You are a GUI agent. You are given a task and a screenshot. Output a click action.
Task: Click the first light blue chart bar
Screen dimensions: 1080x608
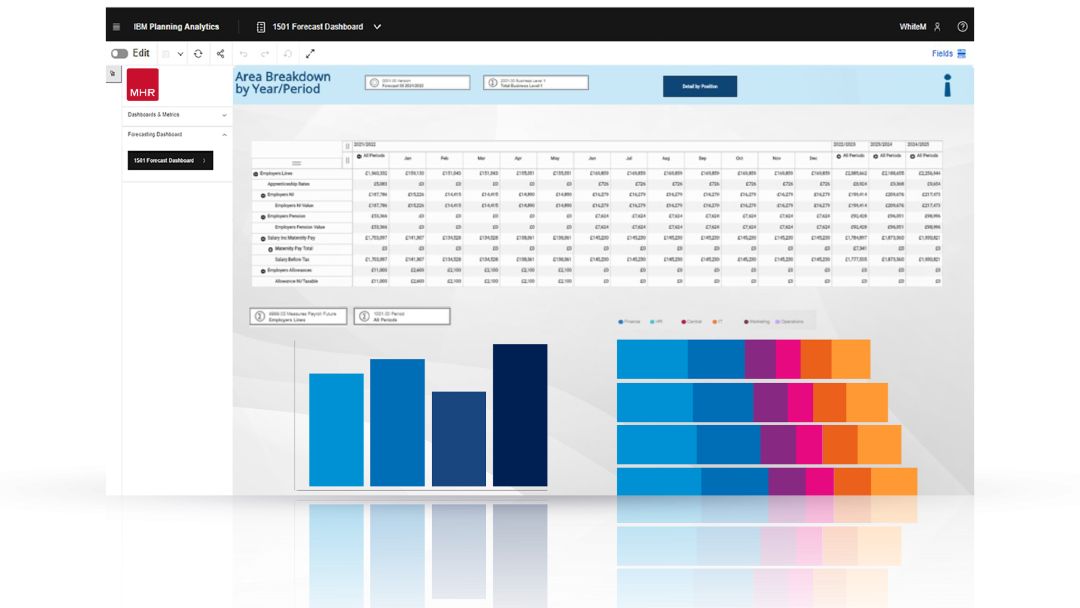pyautogui.click(x=336, y=430)
